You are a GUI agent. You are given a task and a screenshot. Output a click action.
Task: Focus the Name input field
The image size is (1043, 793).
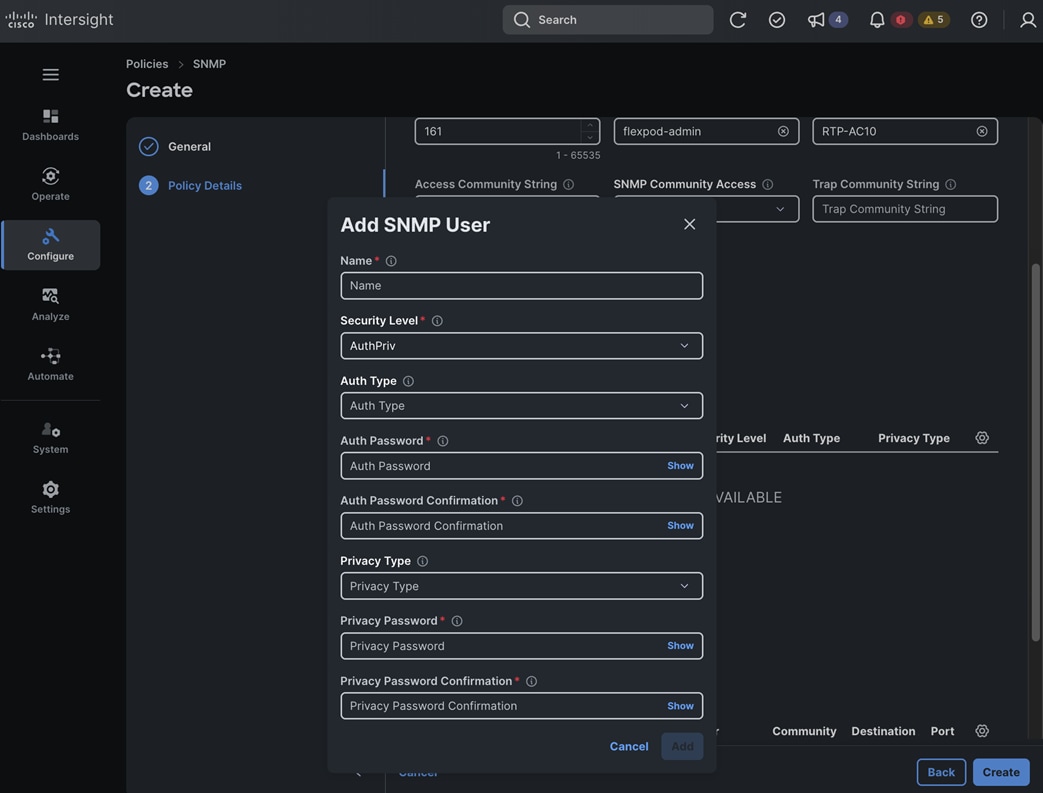click(522, 285)
